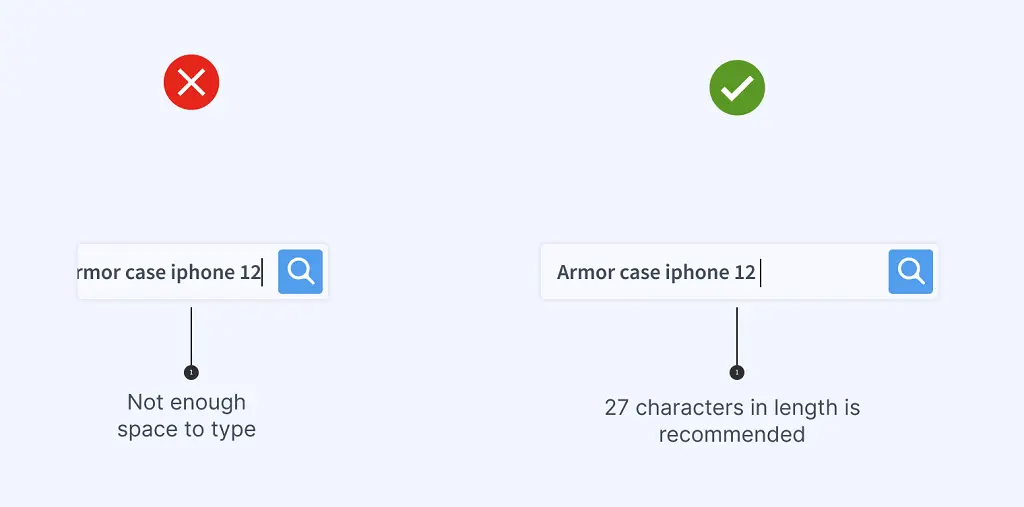
Task: Click empty space in the wide search field
Action: (825, 272)
